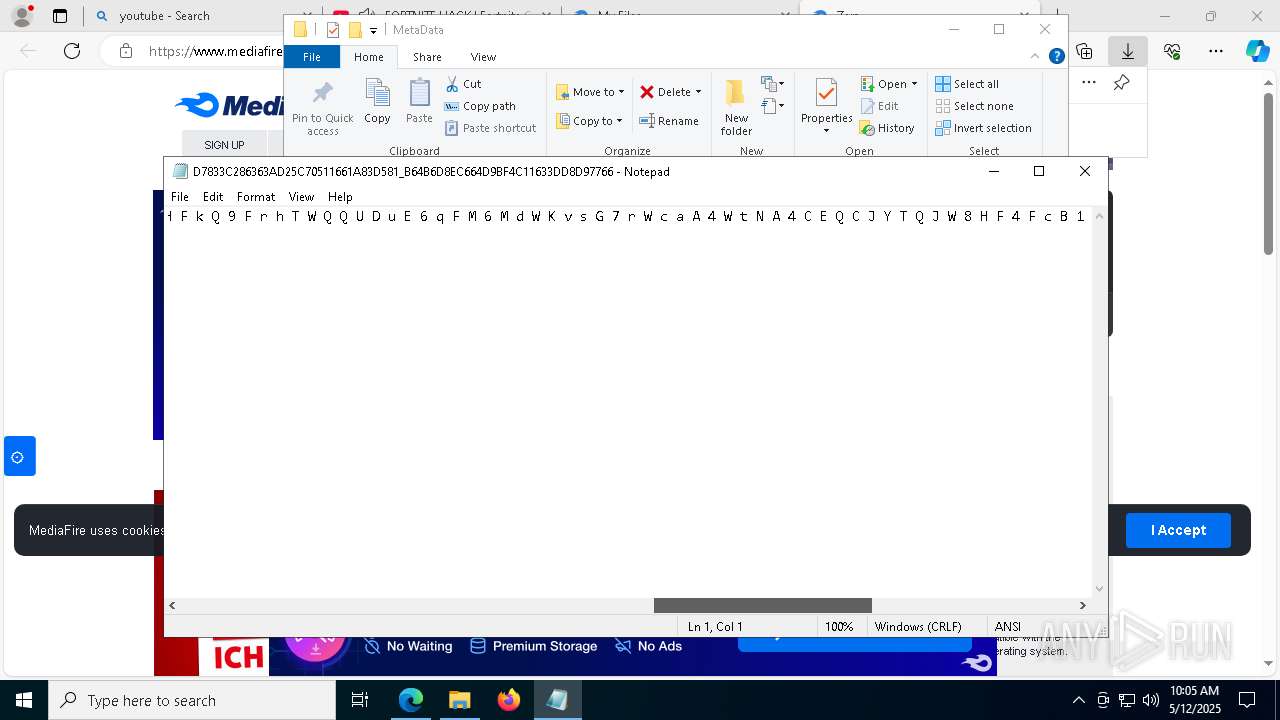Click the Copy icon in Clipboard group
Image resolution: width=1280 pixels, height=720 pixels.
tap(377, 102)
